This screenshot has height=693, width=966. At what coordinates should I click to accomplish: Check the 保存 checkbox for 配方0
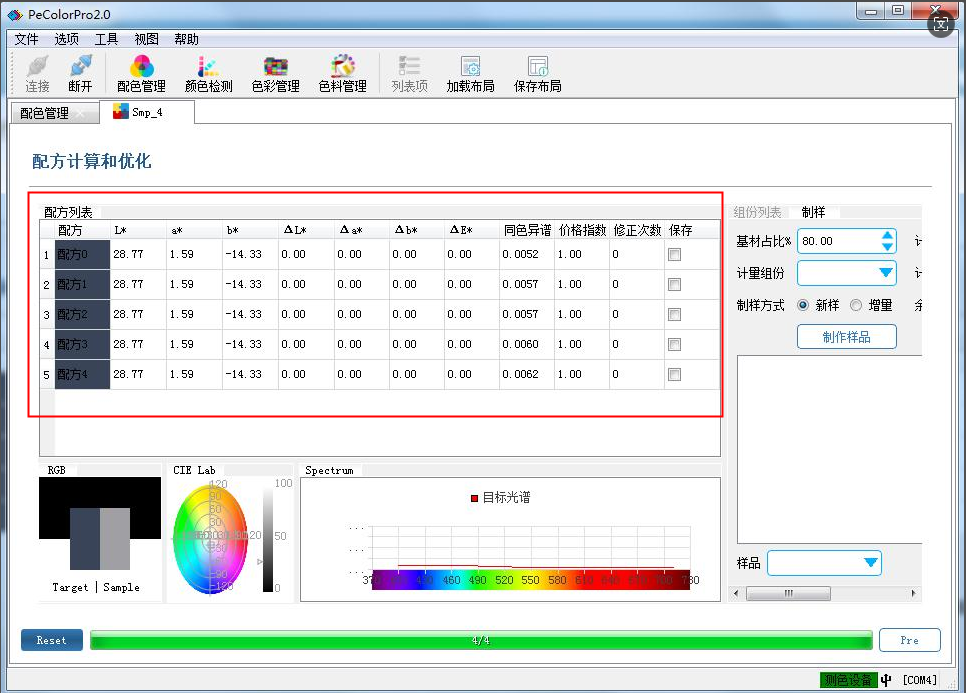tap(675, 255)
